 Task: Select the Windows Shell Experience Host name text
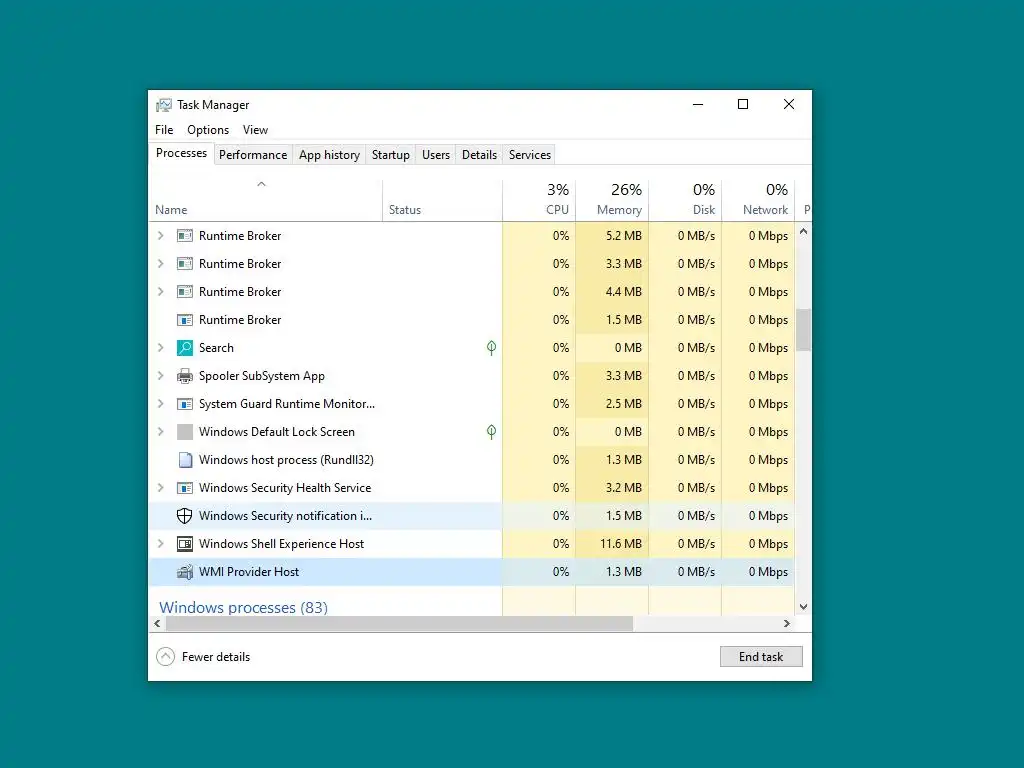(x=281, y=544)
